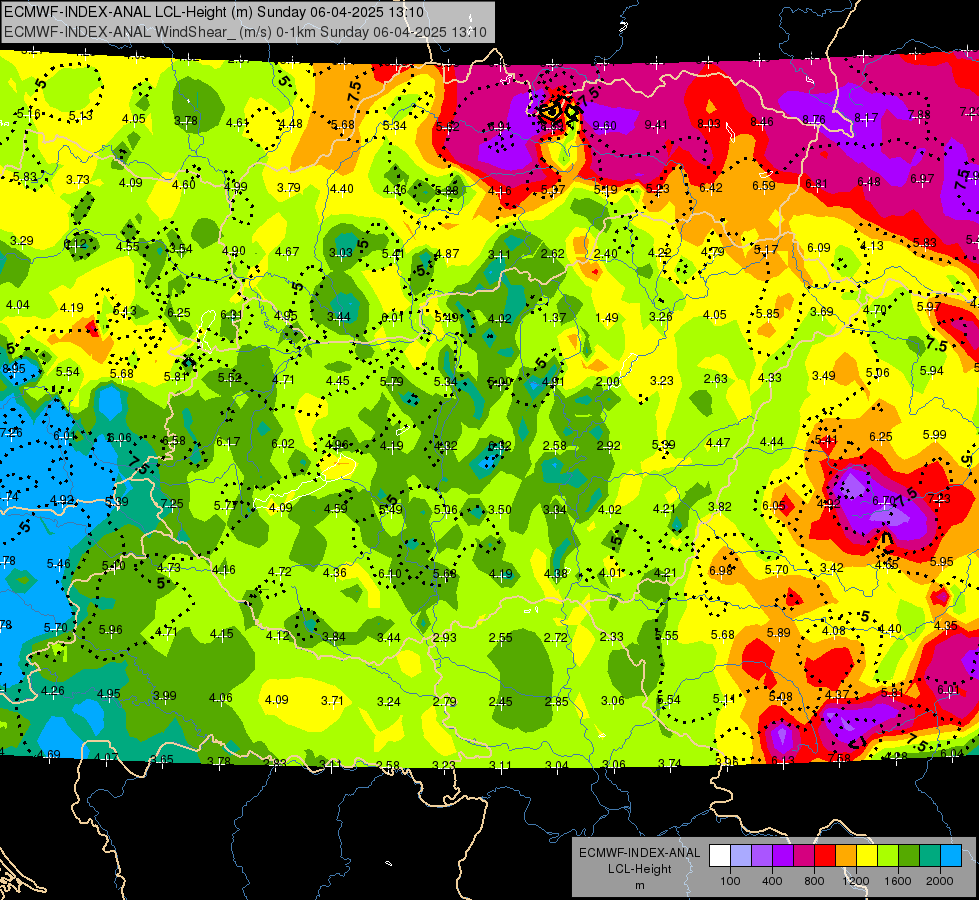Click the wind shear value 2.62
Image resolution: width=979 pixels, height=900 pixels.
click(x=553, y=254)
